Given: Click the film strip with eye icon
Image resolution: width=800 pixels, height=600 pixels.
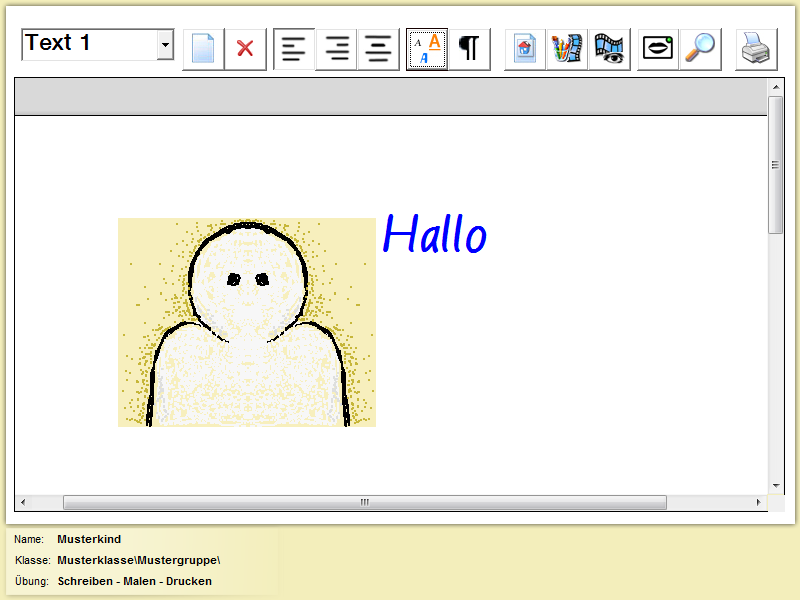Looking at the screenshot, I should 608,48.
